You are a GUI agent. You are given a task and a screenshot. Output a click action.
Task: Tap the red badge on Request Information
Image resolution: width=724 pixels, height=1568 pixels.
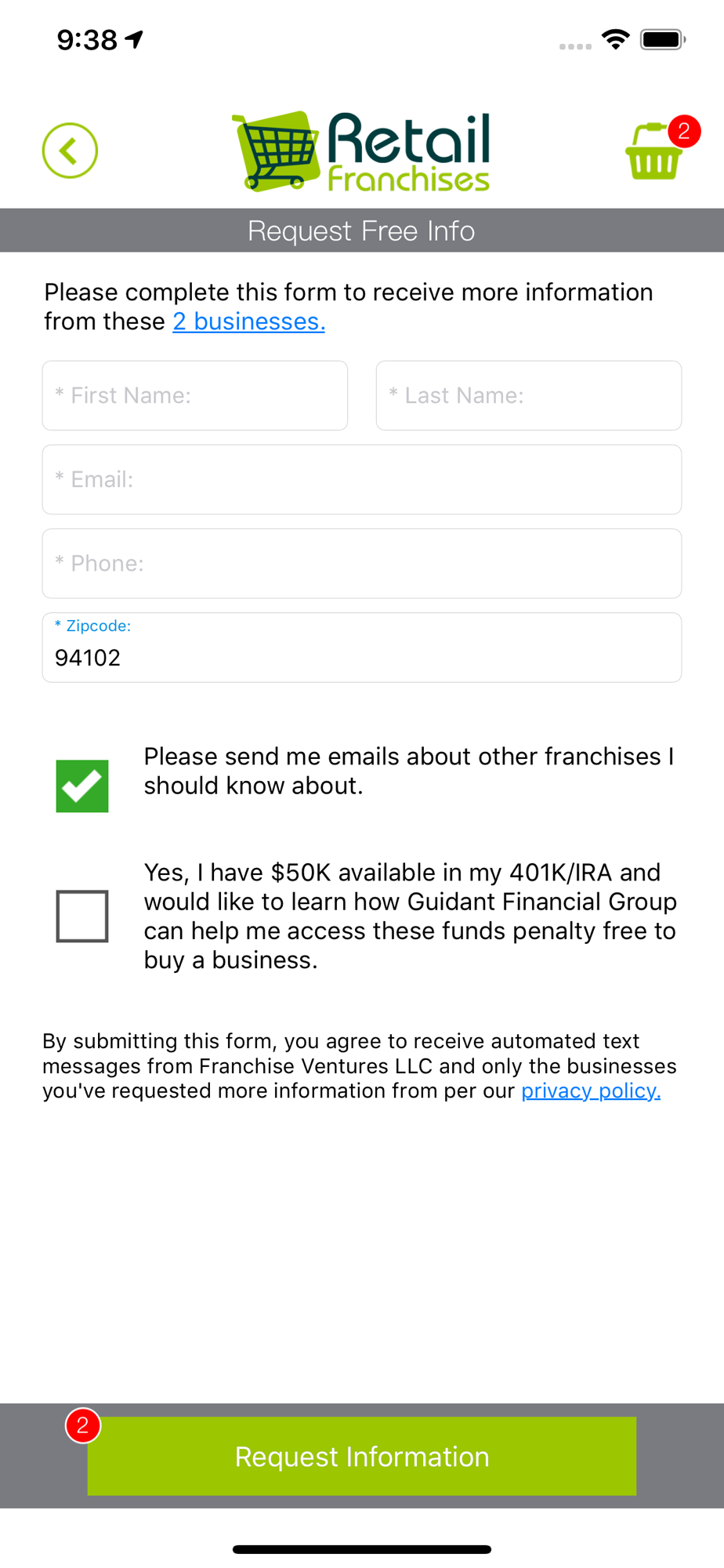[83, 1425]
